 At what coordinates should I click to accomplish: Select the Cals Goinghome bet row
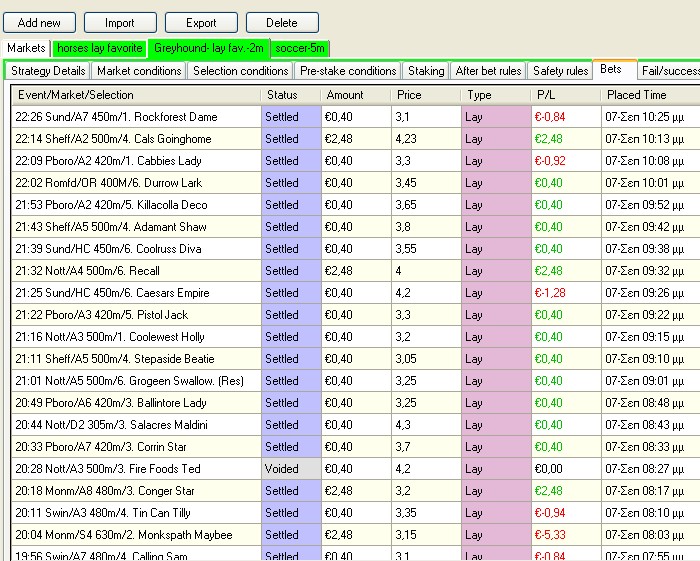356,139
